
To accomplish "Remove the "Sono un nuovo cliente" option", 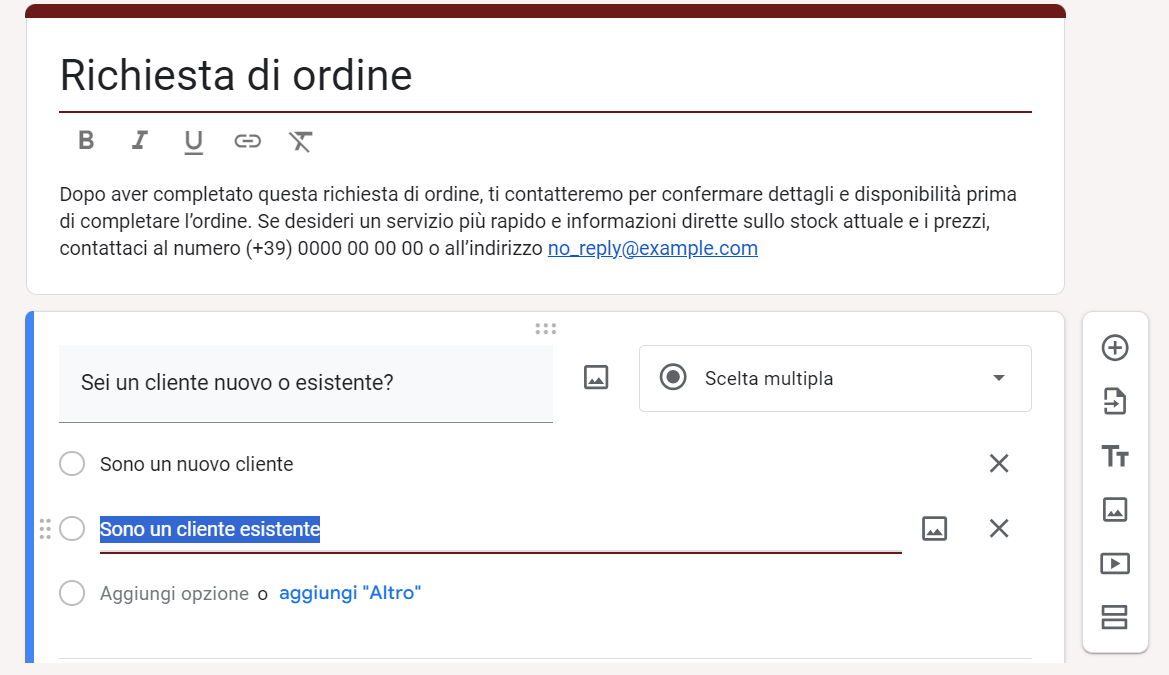I will pyautogui.click(x=999, y=464).
